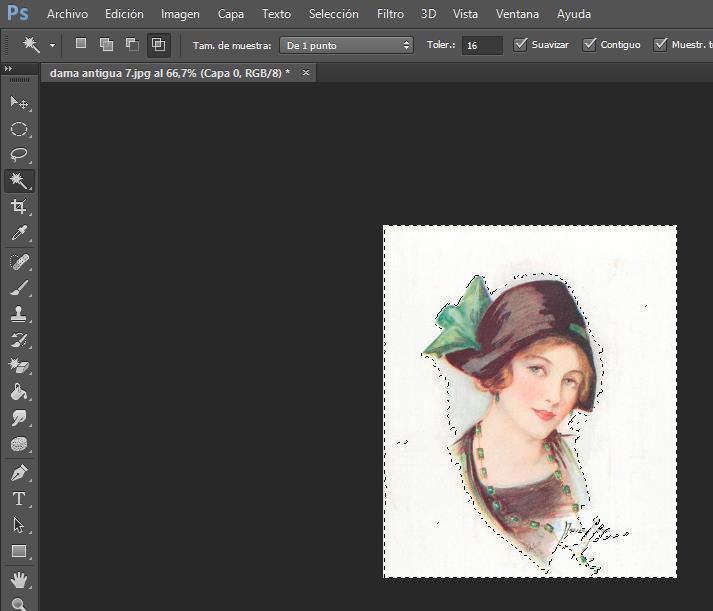Open the Ventana menu
713x611 pixels.
pos(517,14)
